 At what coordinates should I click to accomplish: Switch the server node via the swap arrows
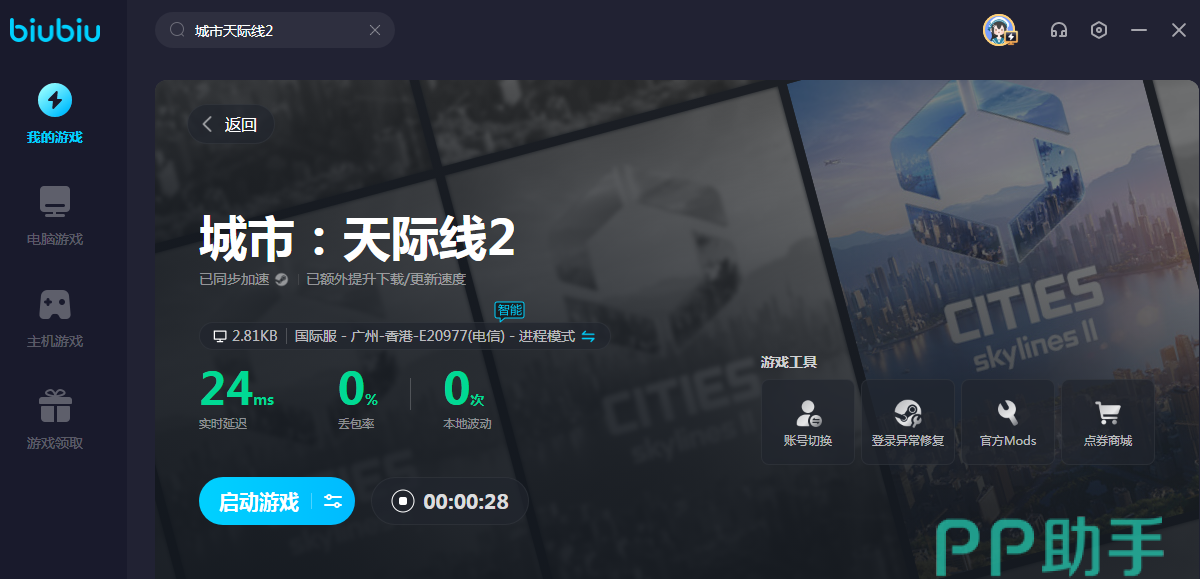(588, 336)
